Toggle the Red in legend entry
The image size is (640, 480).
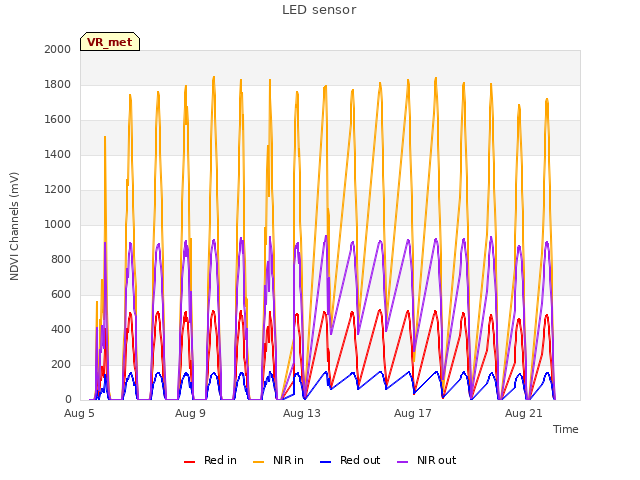(x=211, y=460)
